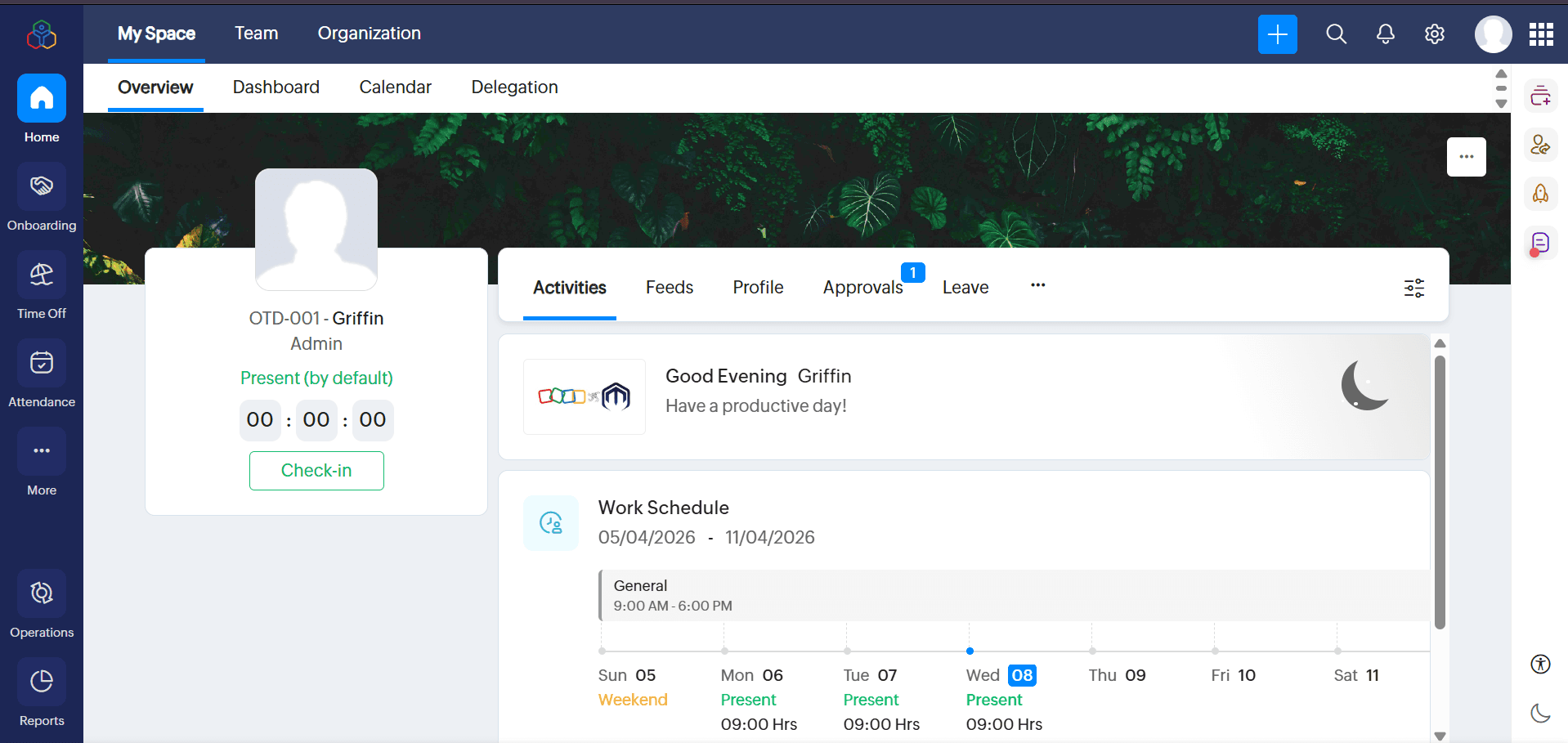Open the More sidebar menu
This screenshot has width=1568, height=743.
[41, 462]
